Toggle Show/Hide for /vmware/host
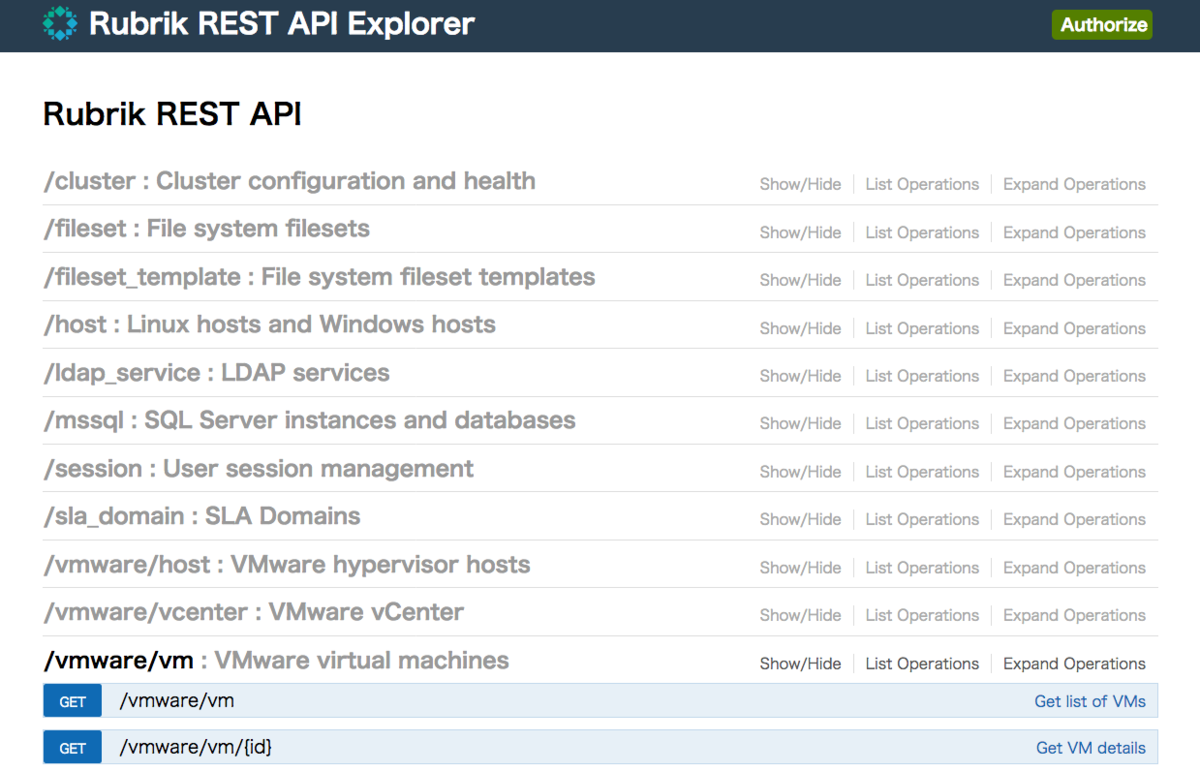The width and height of the screenshot is (1200, 772). point(800,567)
